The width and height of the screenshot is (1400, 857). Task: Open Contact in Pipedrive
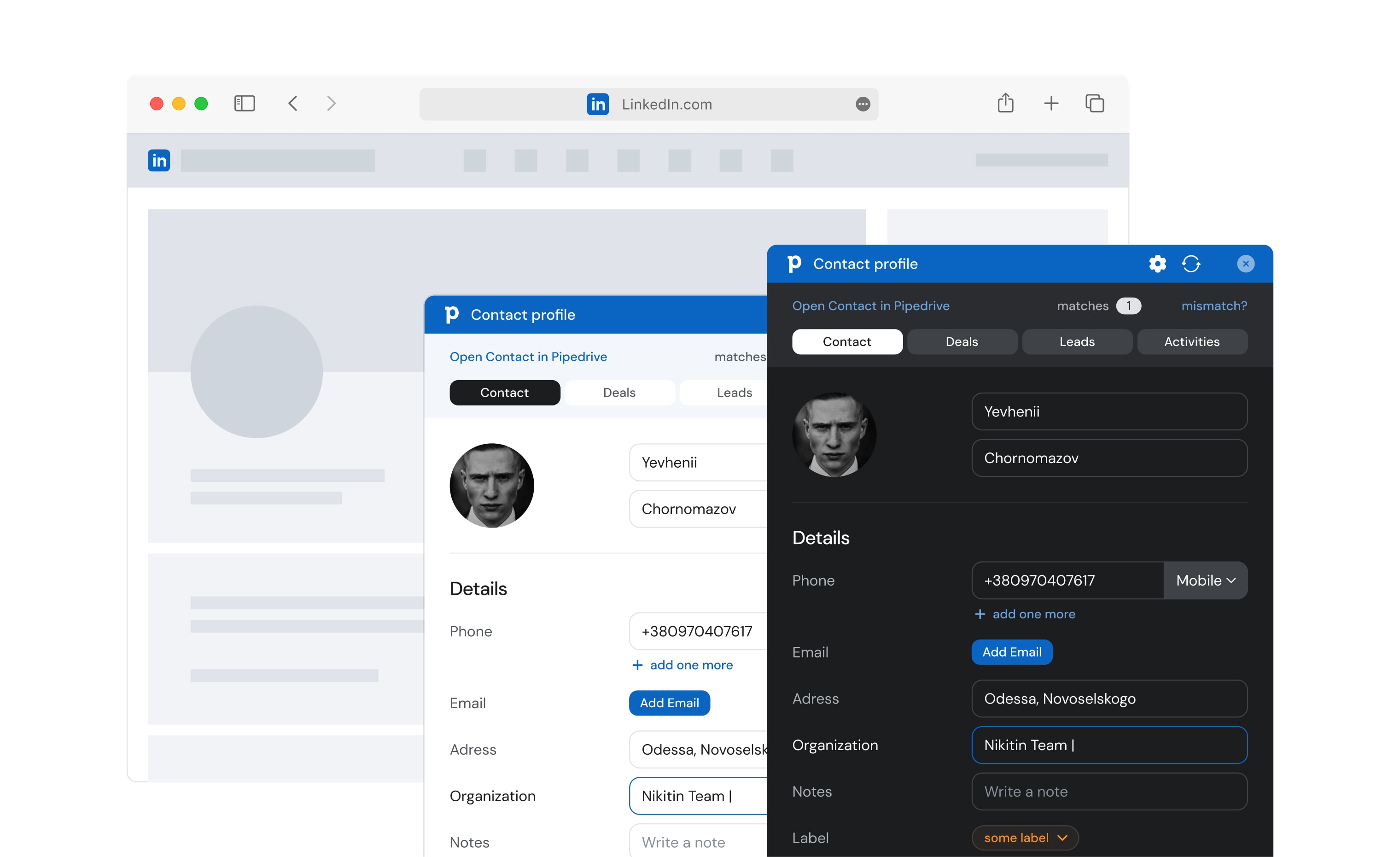point(870,306)
